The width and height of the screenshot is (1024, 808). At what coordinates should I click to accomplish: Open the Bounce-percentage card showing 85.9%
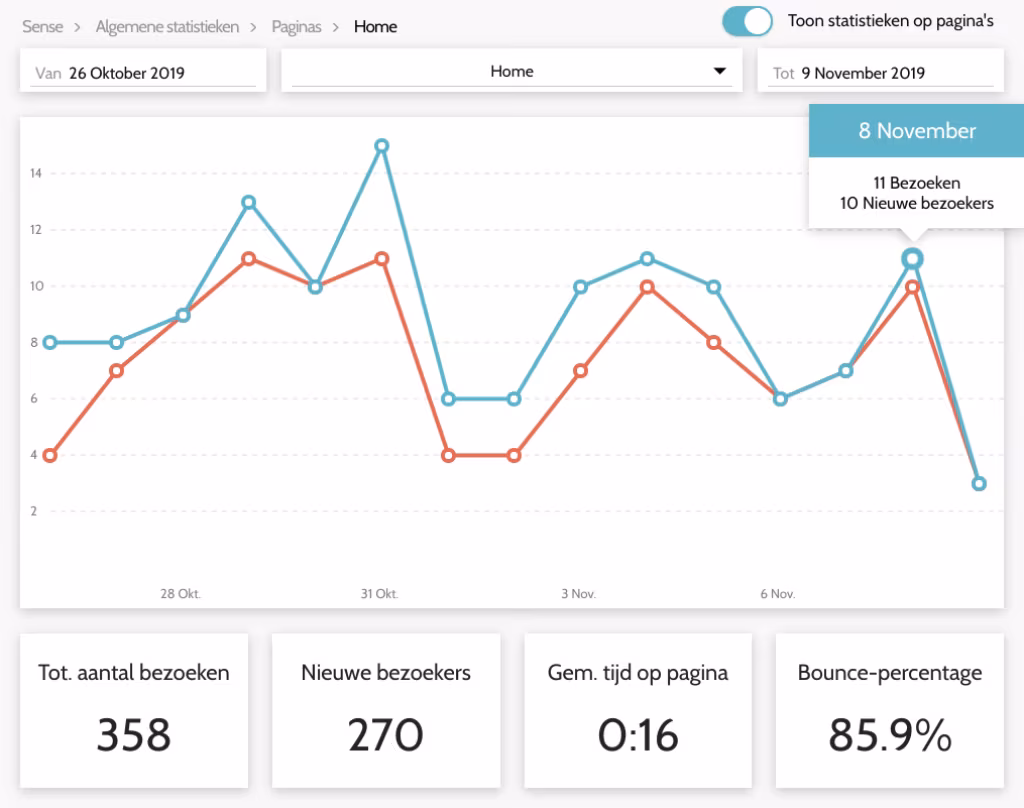click(x=889, y=710)
